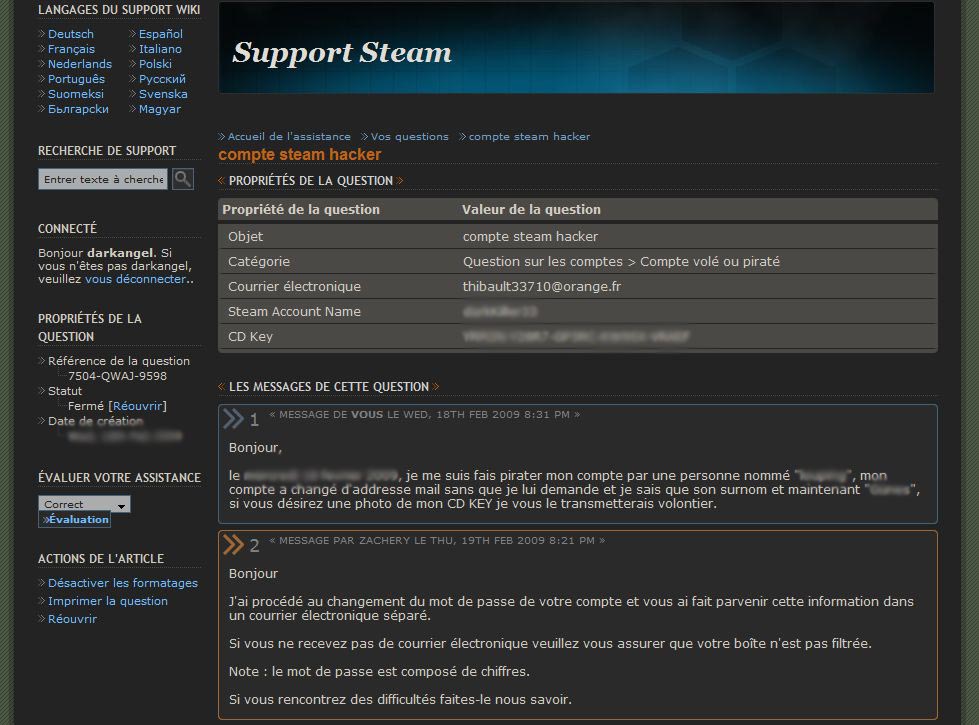This screenshot has width=979, height=725.
Task: Click the darkangel username in sidebar
Action: click(120, 253)
